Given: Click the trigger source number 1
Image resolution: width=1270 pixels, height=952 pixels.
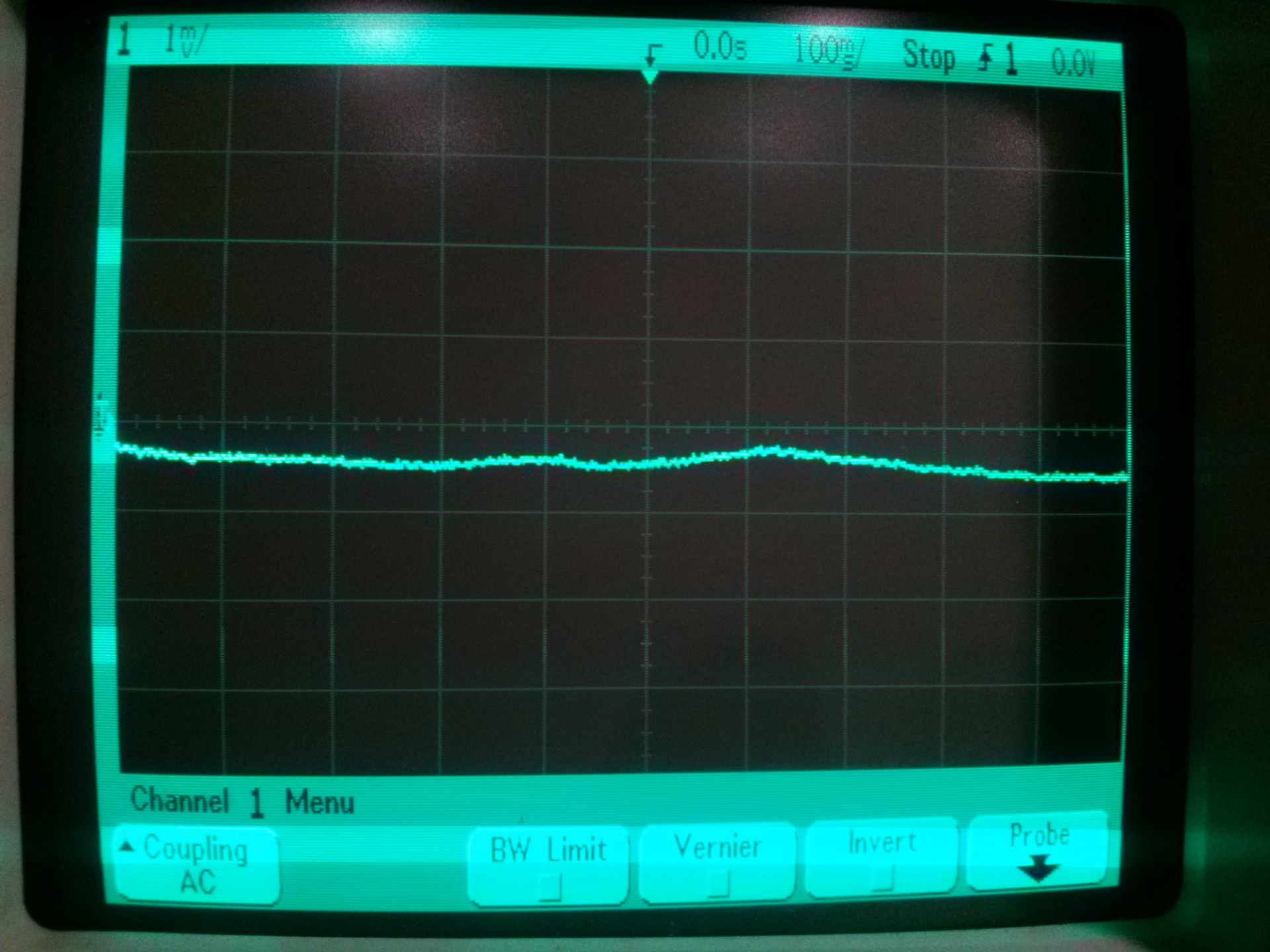Looking at the screenshot, I should 1010,61.
